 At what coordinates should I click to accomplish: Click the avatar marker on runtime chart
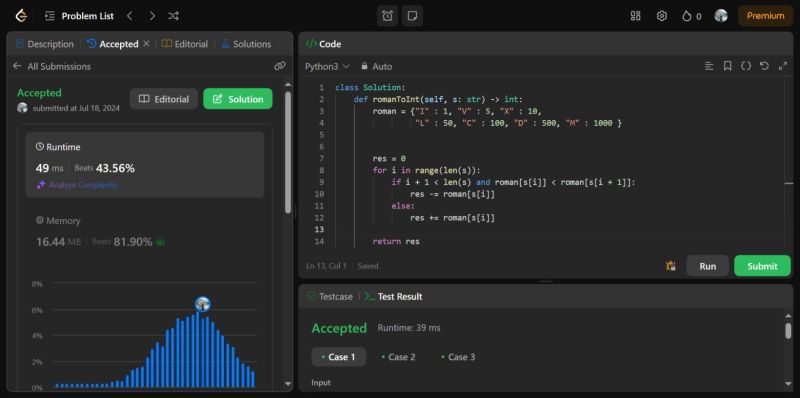pyautogui.click(x=203, y=304)
